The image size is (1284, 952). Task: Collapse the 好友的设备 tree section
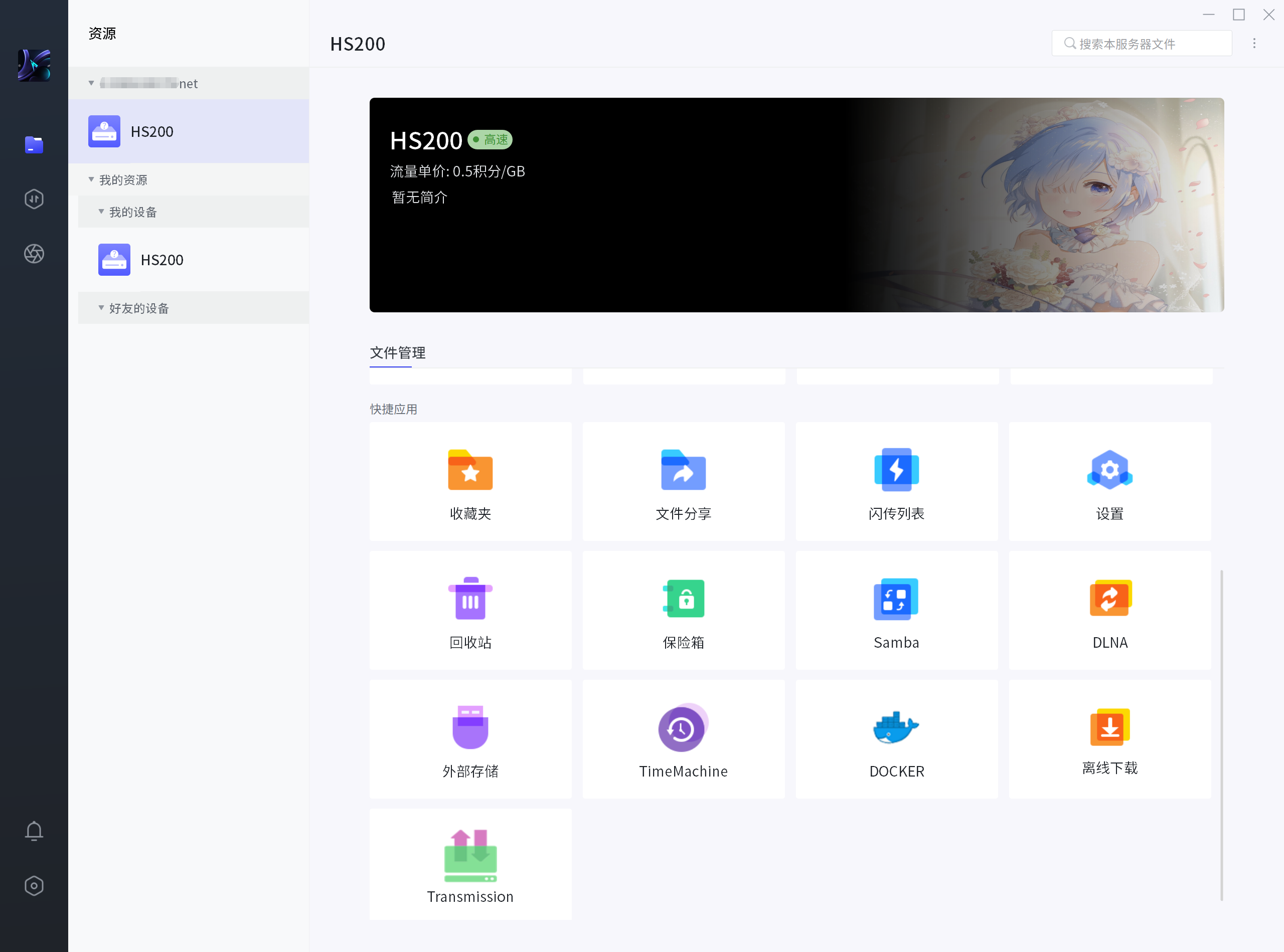coord(101,308)
